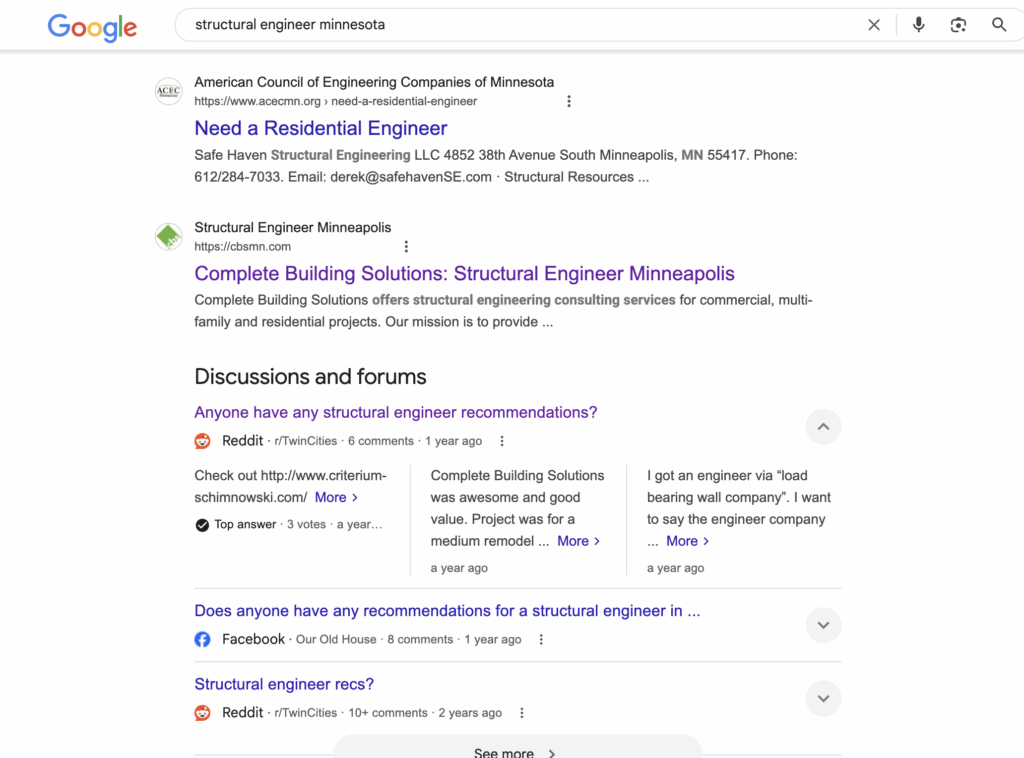The height and width of the screenshot is (758, 1024).
Task: Click More after load bearing wall company answer
Action: (x=688, y=541)
